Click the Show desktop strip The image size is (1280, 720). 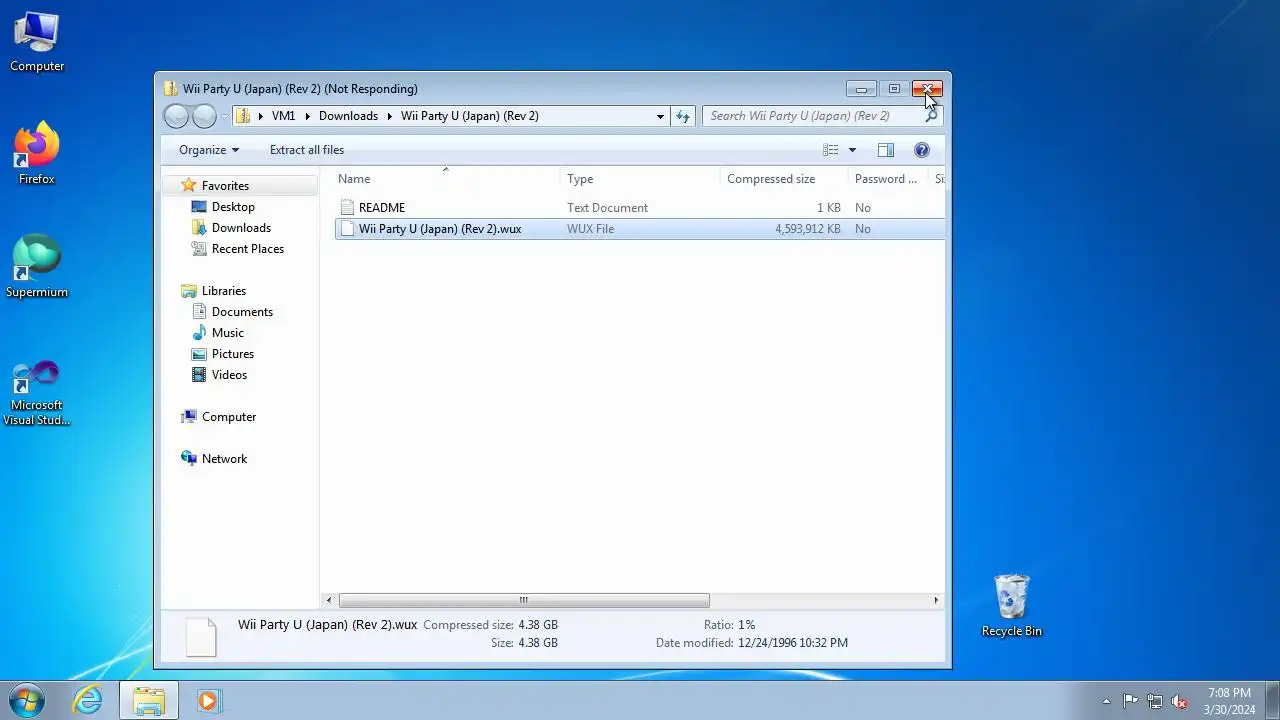1272,700
